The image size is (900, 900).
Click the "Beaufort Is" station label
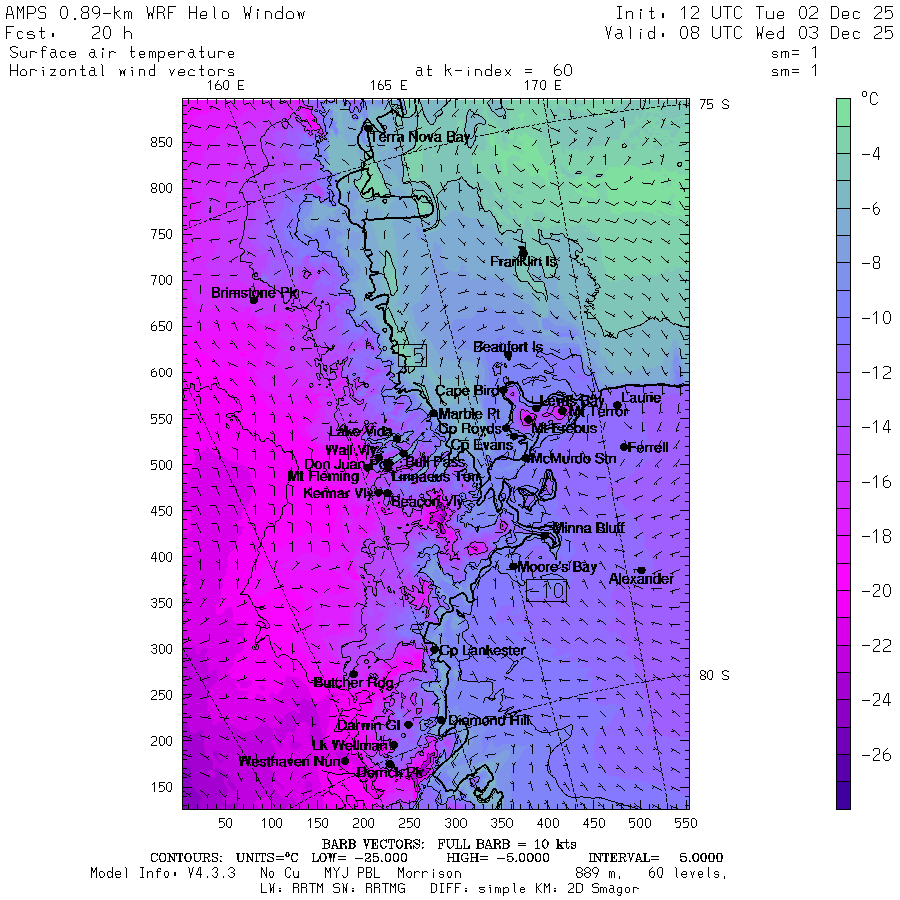[x=508, y=347]
